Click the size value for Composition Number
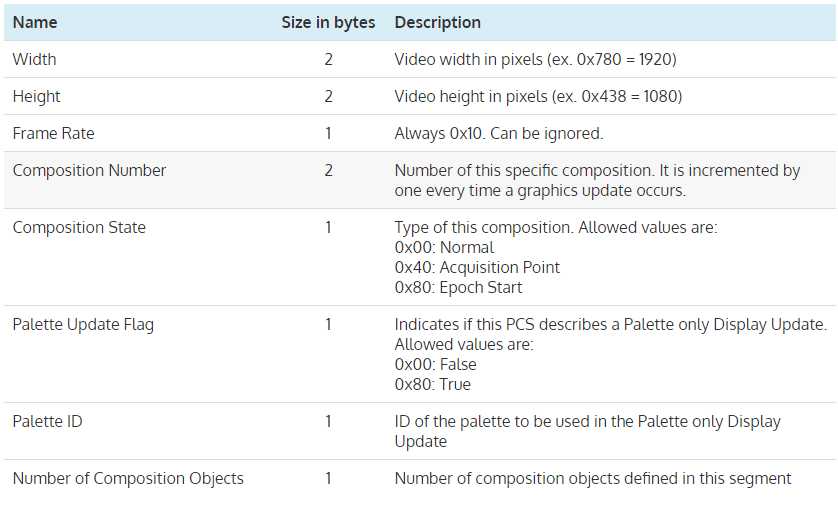838x506 pixels. click(328, 170)
